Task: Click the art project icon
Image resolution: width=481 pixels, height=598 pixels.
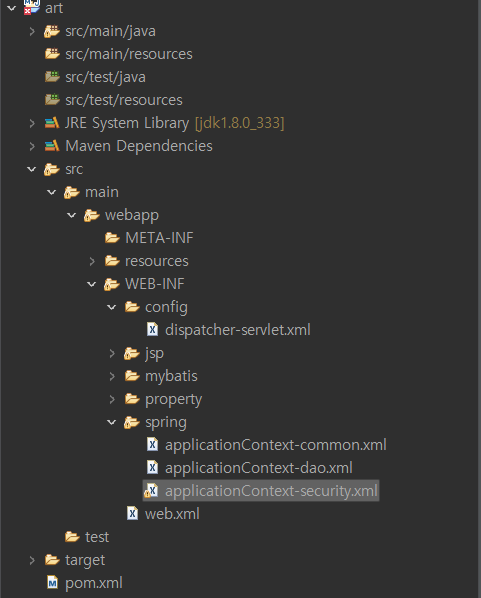Action: (32, 7)
